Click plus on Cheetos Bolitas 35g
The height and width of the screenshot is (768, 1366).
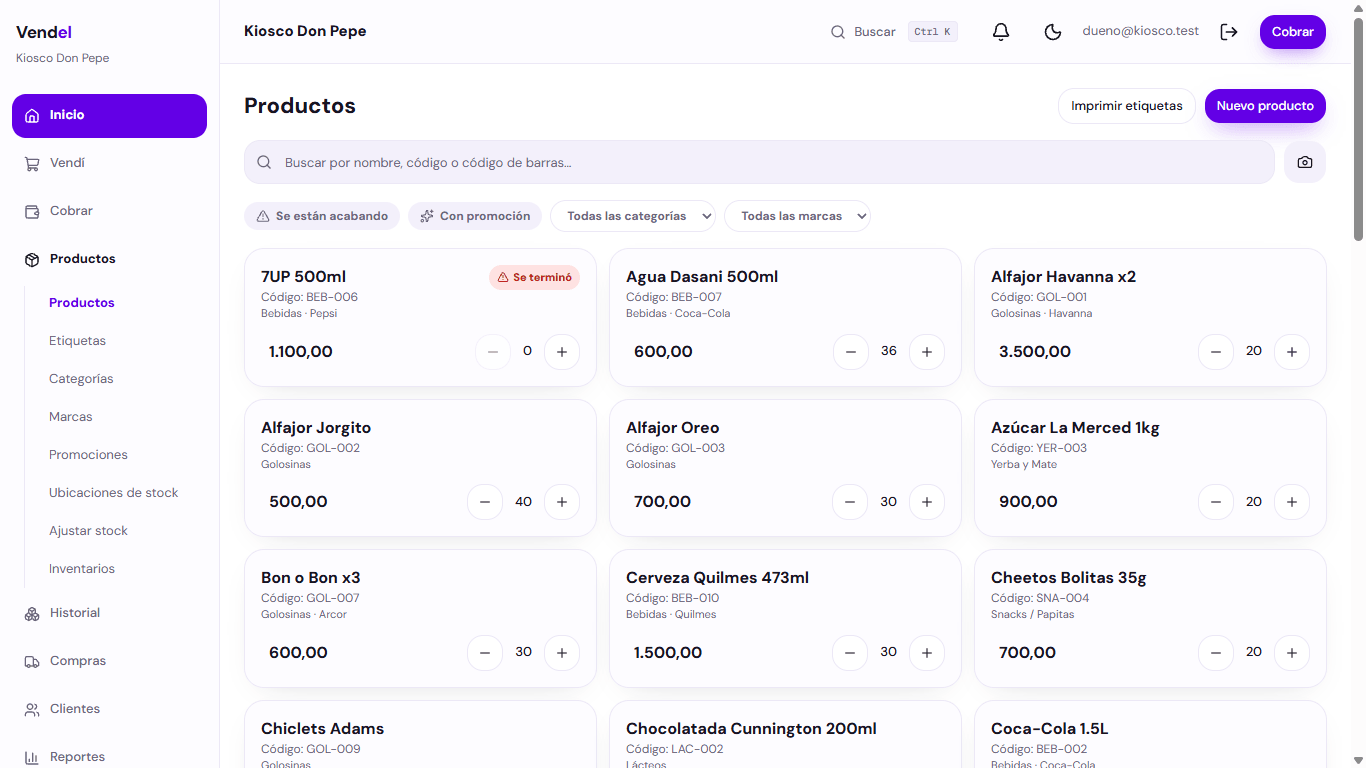pyautogui.click(x=1292, y=653)
